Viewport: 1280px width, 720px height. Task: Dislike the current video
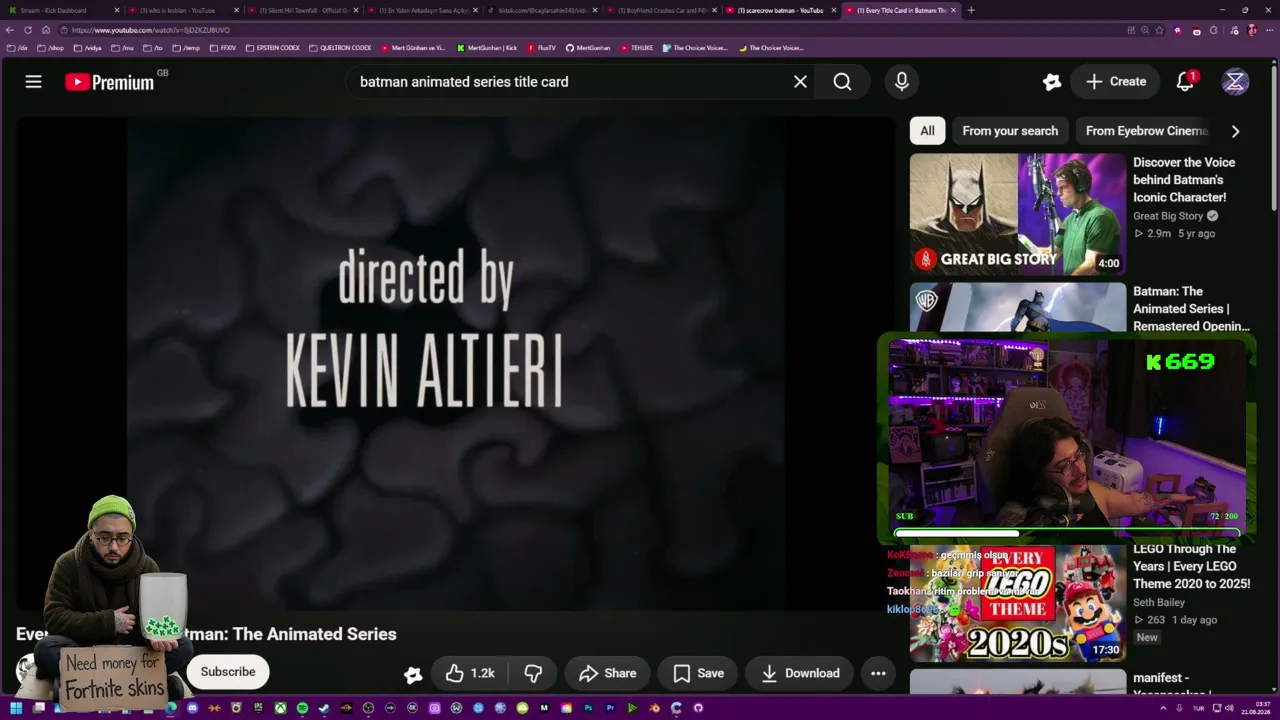point(533,673)
